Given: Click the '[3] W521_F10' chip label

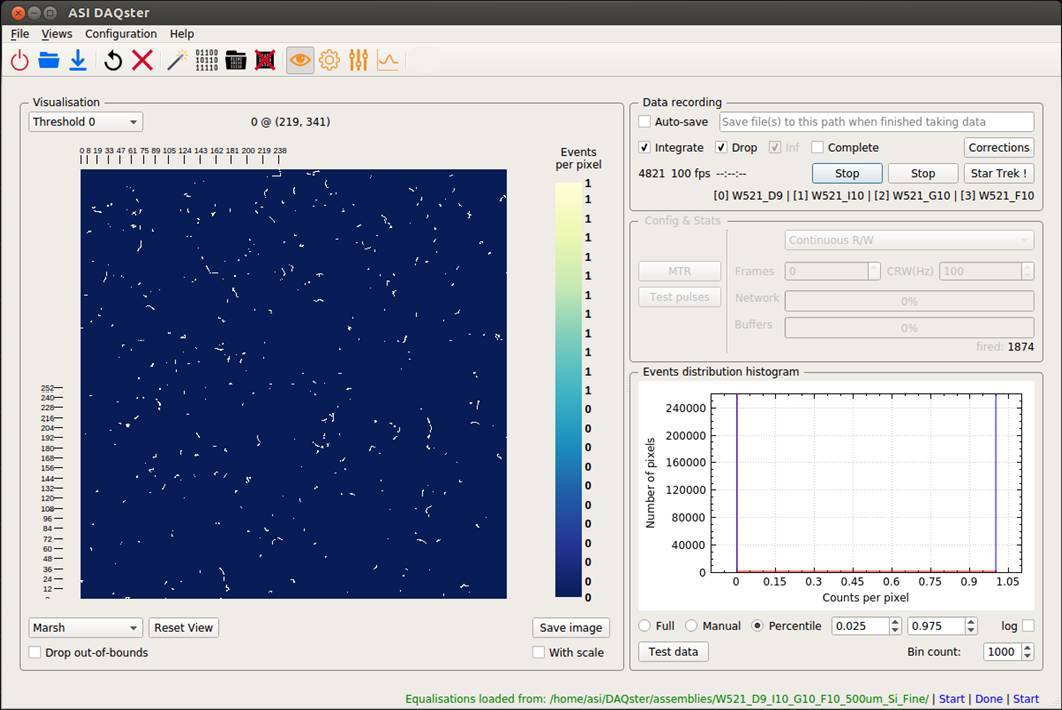Looking at the screenshot, I should tap(997, 196).
